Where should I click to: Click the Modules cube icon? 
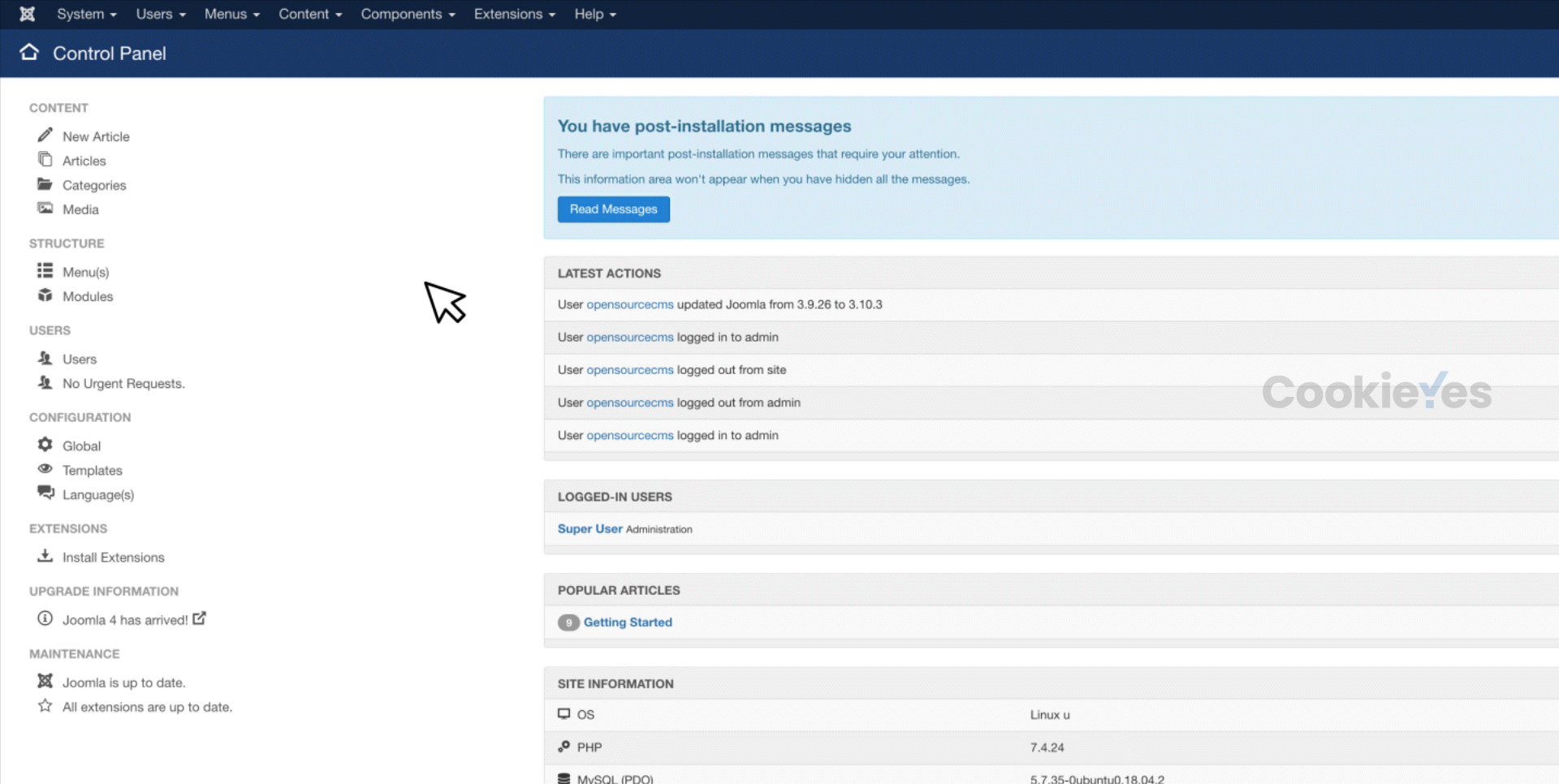[45, 295]
